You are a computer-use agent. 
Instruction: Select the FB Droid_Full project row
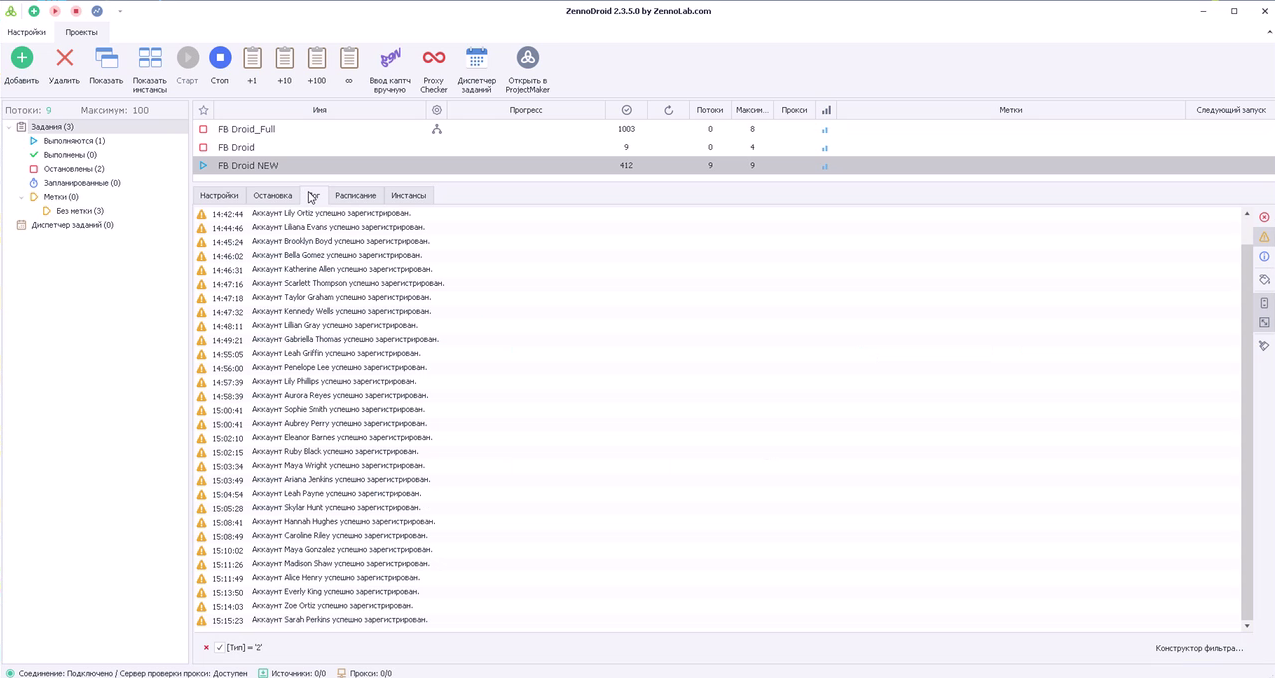(x=246, y=129)
